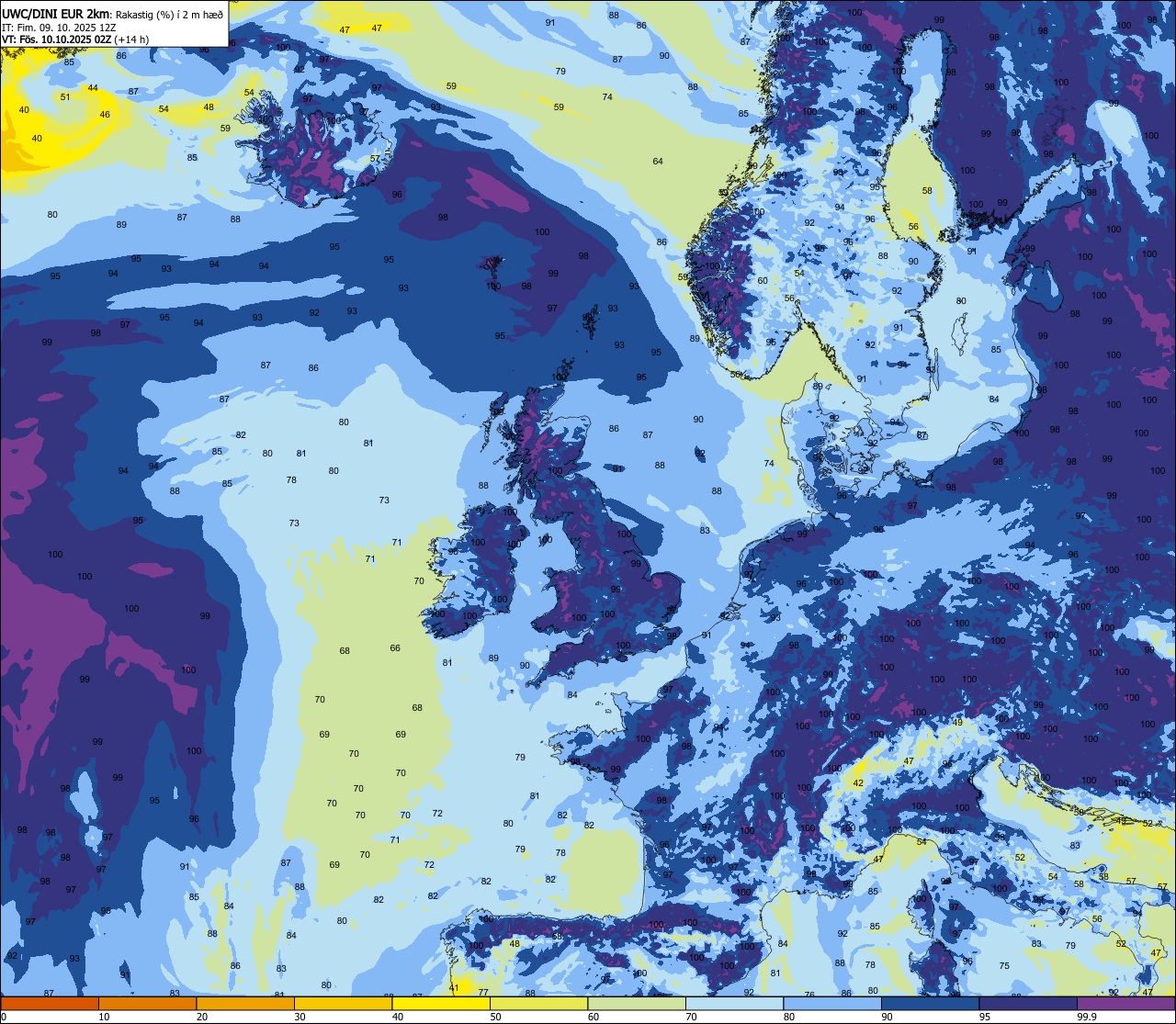The height and width of the screenshot is (1024, 1176).
Task: Click the "(+14 h)" forecast offset text
Action: (x=131, y=39)
